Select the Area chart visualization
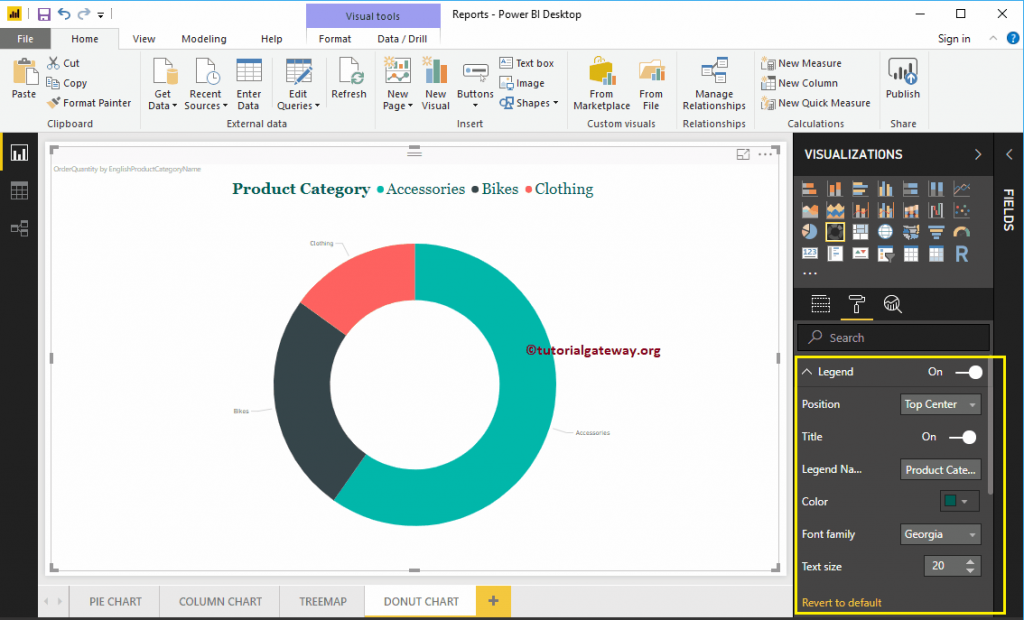This screenshot has height=620, width=1024. [x=809, y=210]
